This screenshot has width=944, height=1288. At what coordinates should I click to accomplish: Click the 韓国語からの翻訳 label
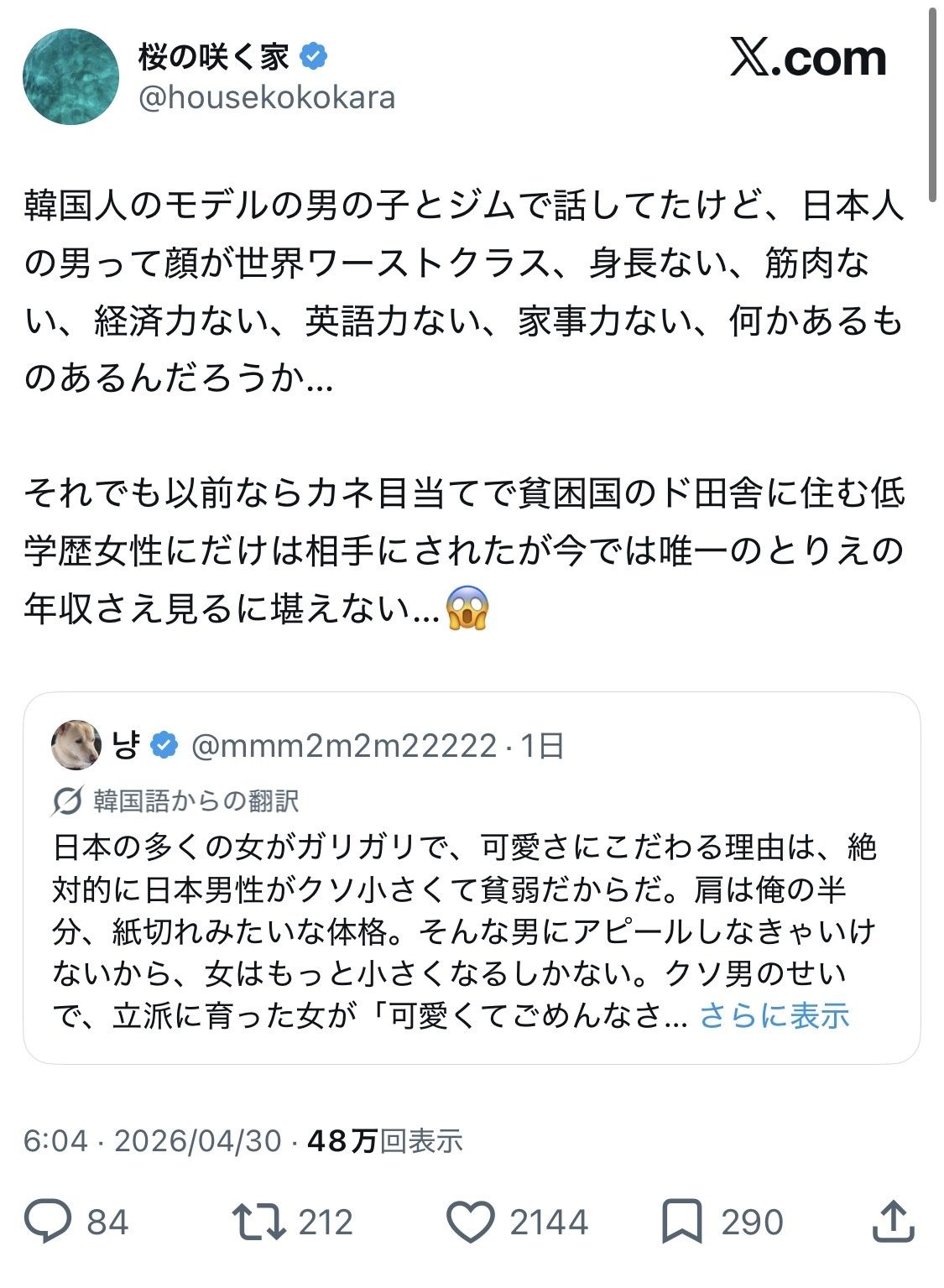(x=196, y=801)
